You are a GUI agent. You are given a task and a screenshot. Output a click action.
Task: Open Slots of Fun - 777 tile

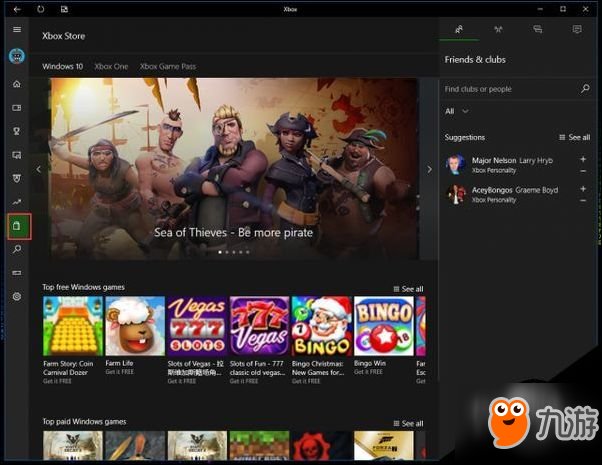pyautogui.click(x=260, y=340)
